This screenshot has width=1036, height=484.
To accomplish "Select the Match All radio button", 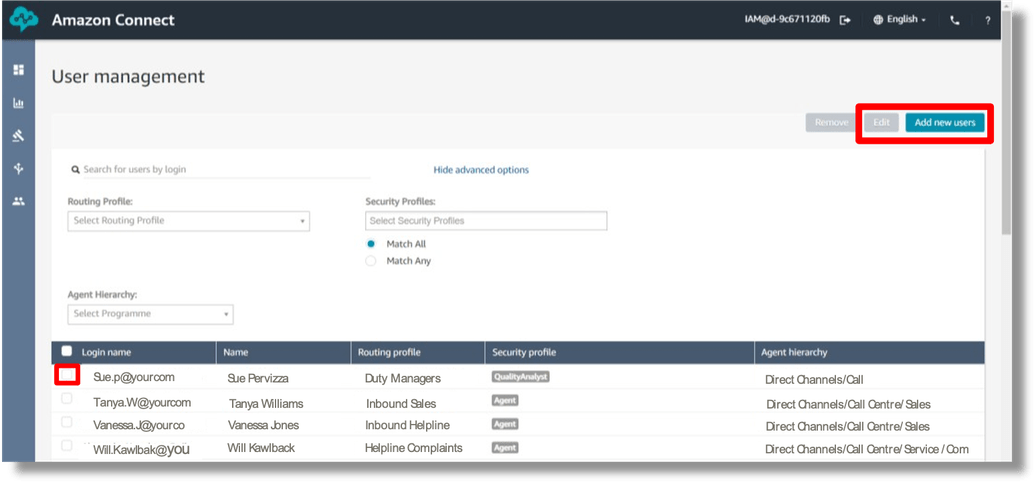I will (371, 244).
